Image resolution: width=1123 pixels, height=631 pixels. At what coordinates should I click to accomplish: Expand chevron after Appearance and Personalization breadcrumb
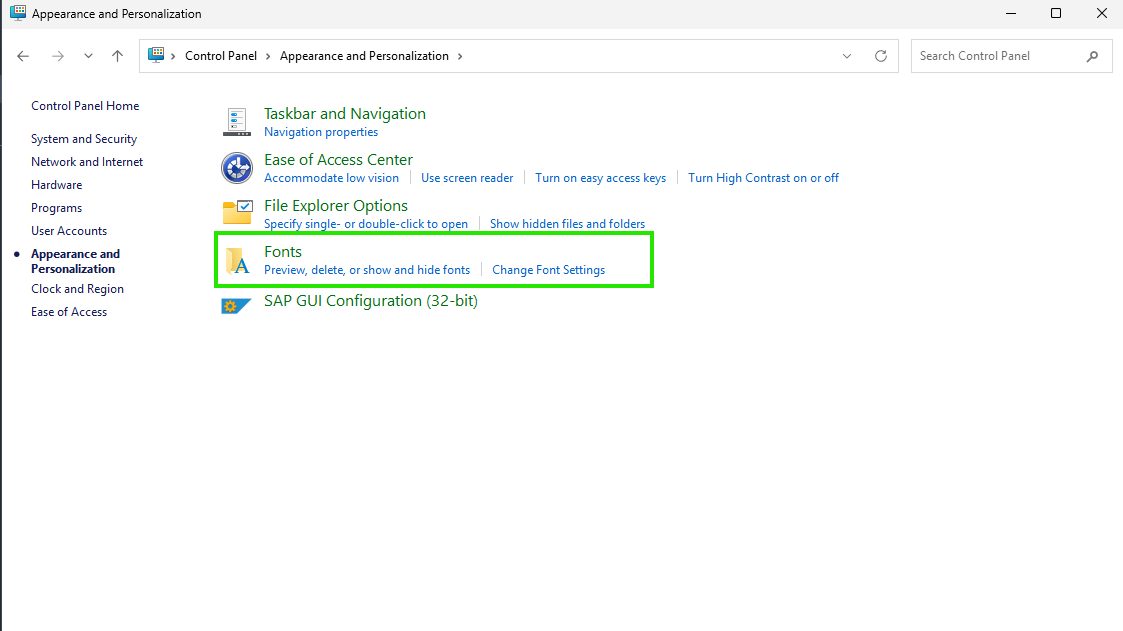coord(460,56)
